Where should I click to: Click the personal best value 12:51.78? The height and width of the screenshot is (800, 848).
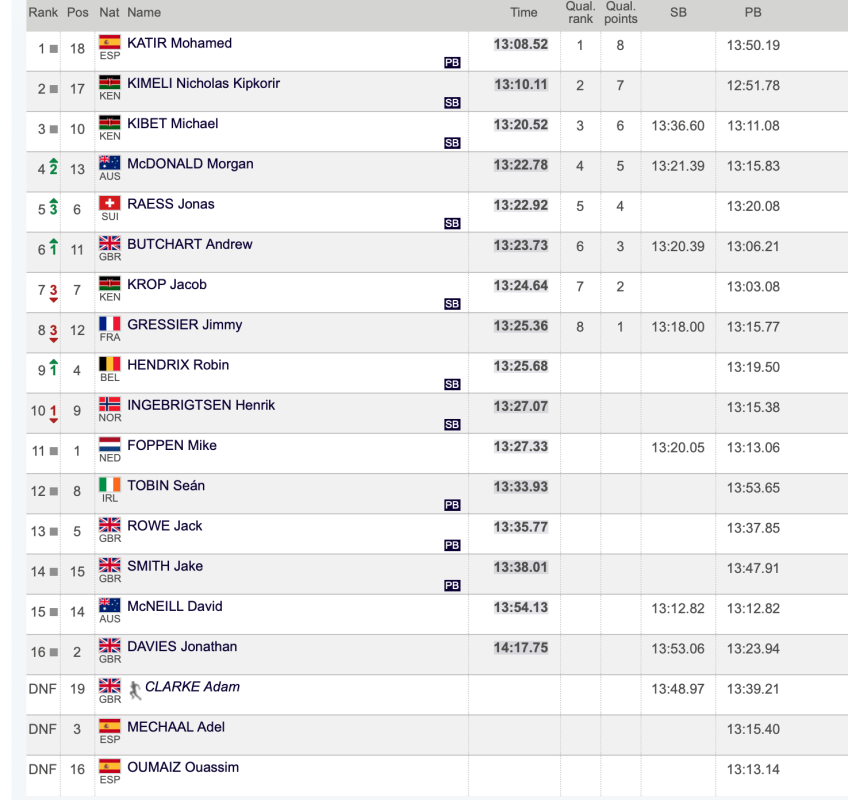[753, 85]
